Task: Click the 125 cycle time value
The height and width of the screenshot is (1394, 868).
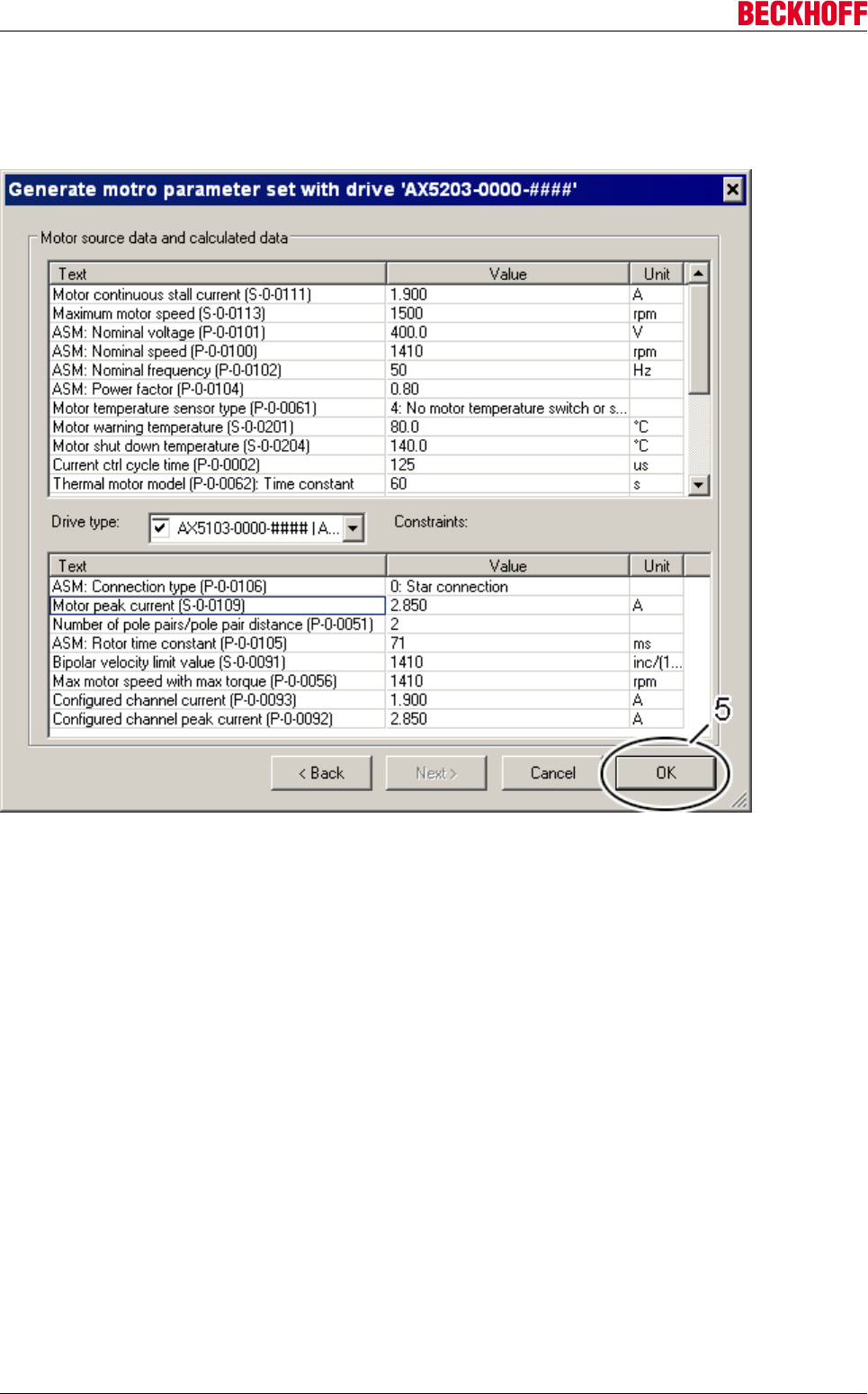Action: coord(402,464)
